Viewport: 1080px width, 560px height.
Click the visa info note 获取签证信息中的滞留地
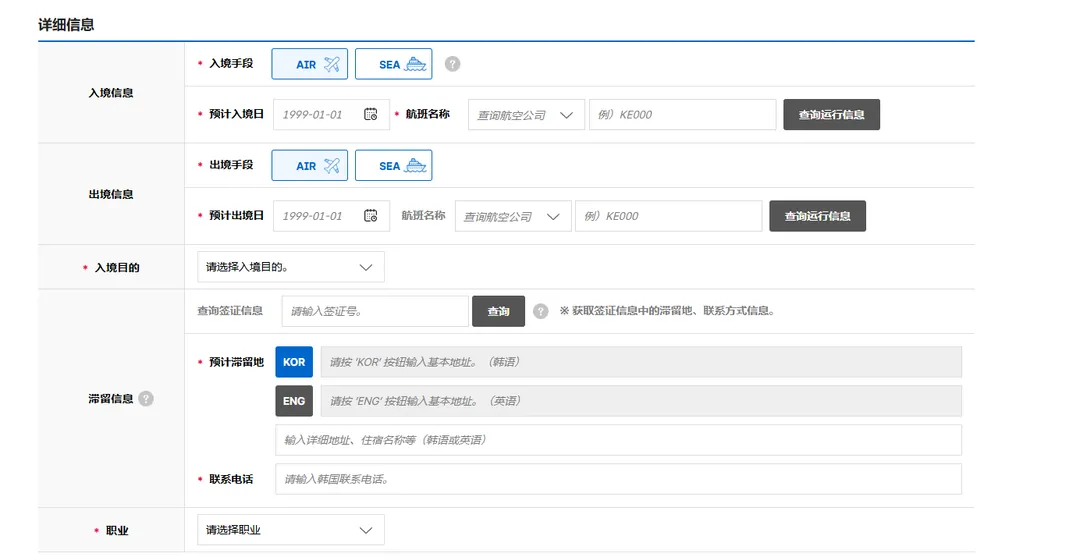pyautogui.click(x=667, y=311)
